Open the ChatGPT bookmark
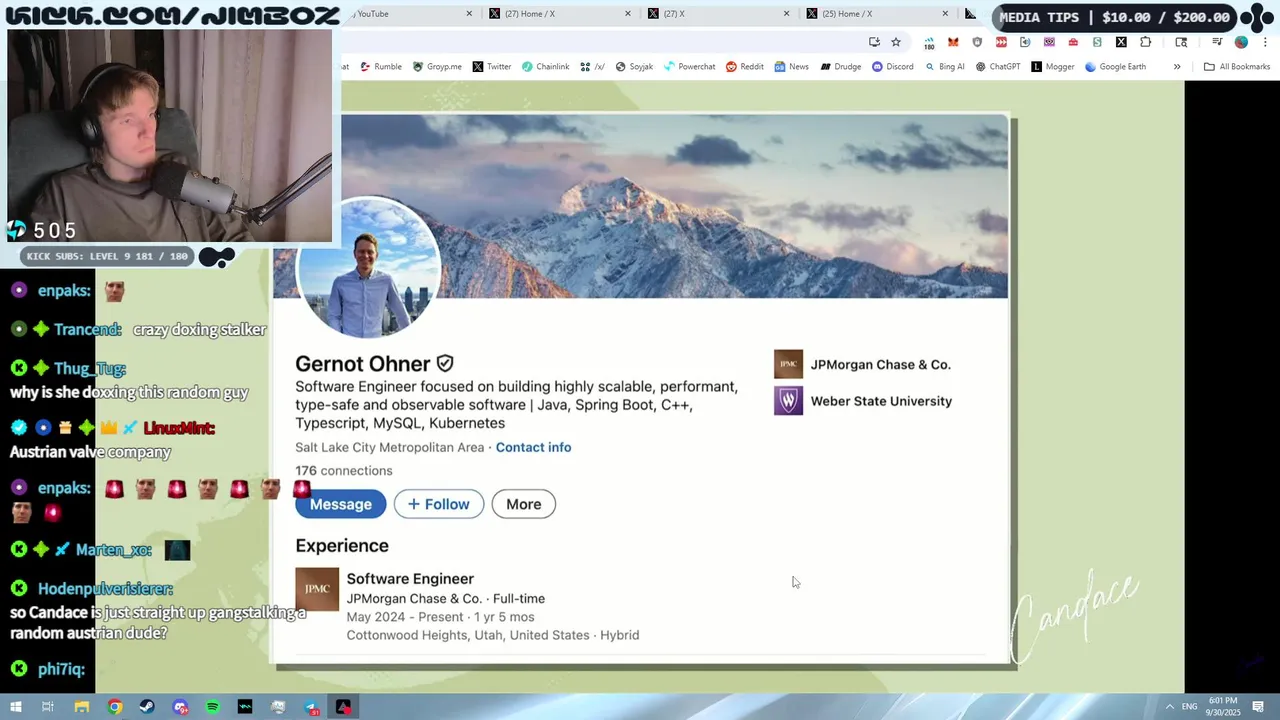The width and height of the screenshot is (1280, 720). coord(998,67)
